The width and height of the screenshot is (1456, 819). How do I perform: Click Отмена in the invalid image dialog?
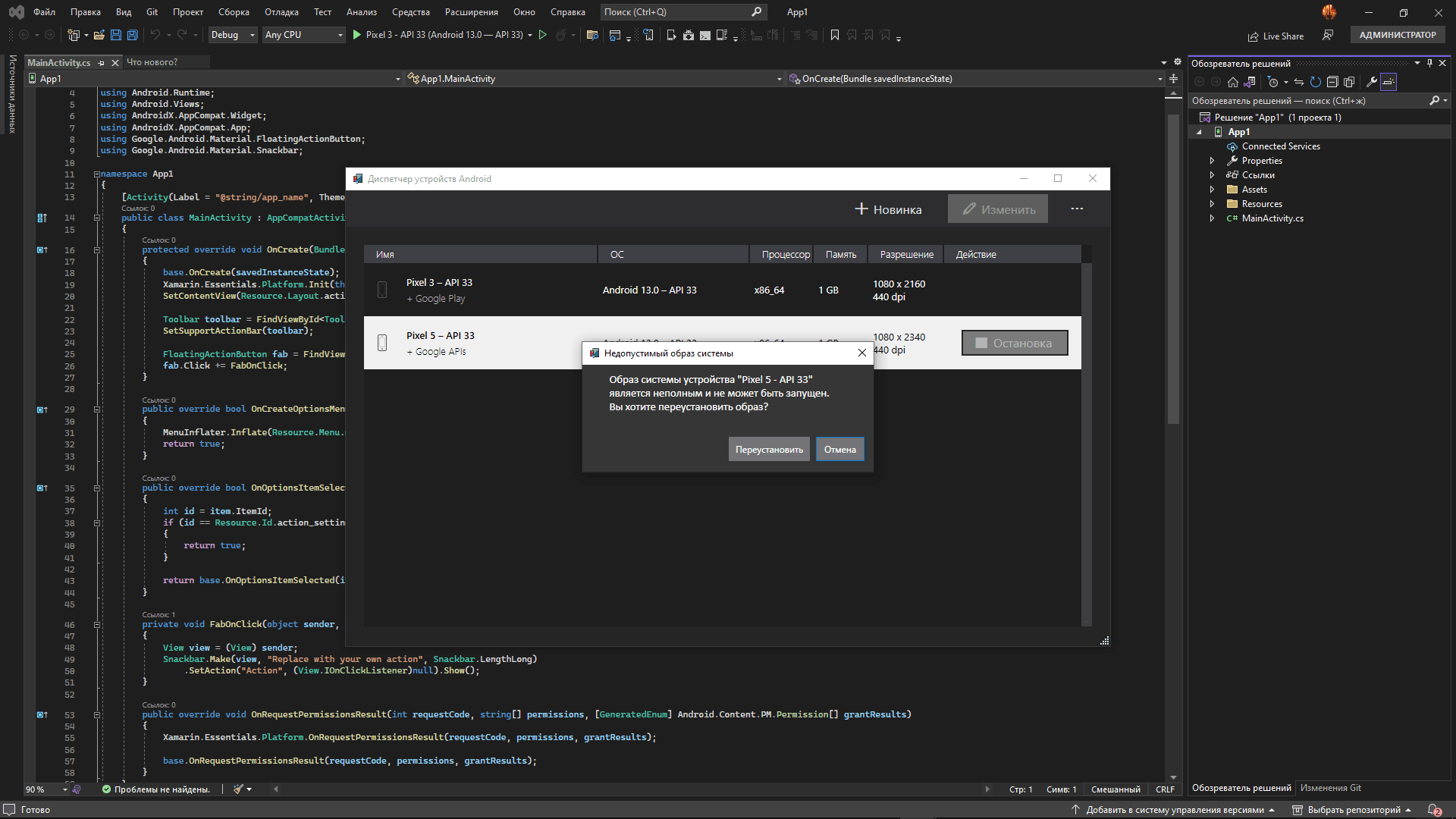point(839,450)
